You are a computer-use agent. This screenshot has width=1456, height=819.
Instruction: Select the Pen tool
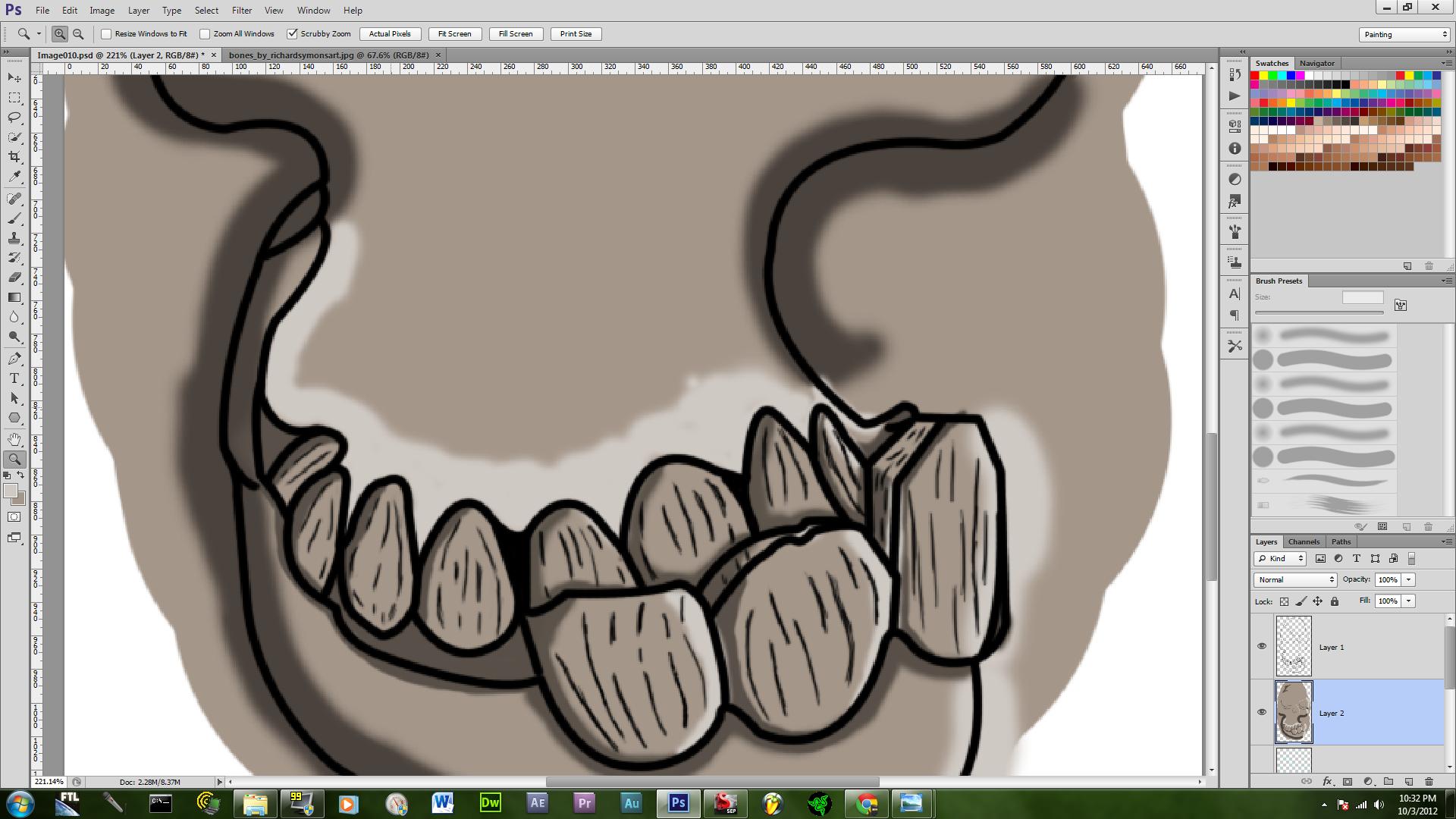(14, 359)
